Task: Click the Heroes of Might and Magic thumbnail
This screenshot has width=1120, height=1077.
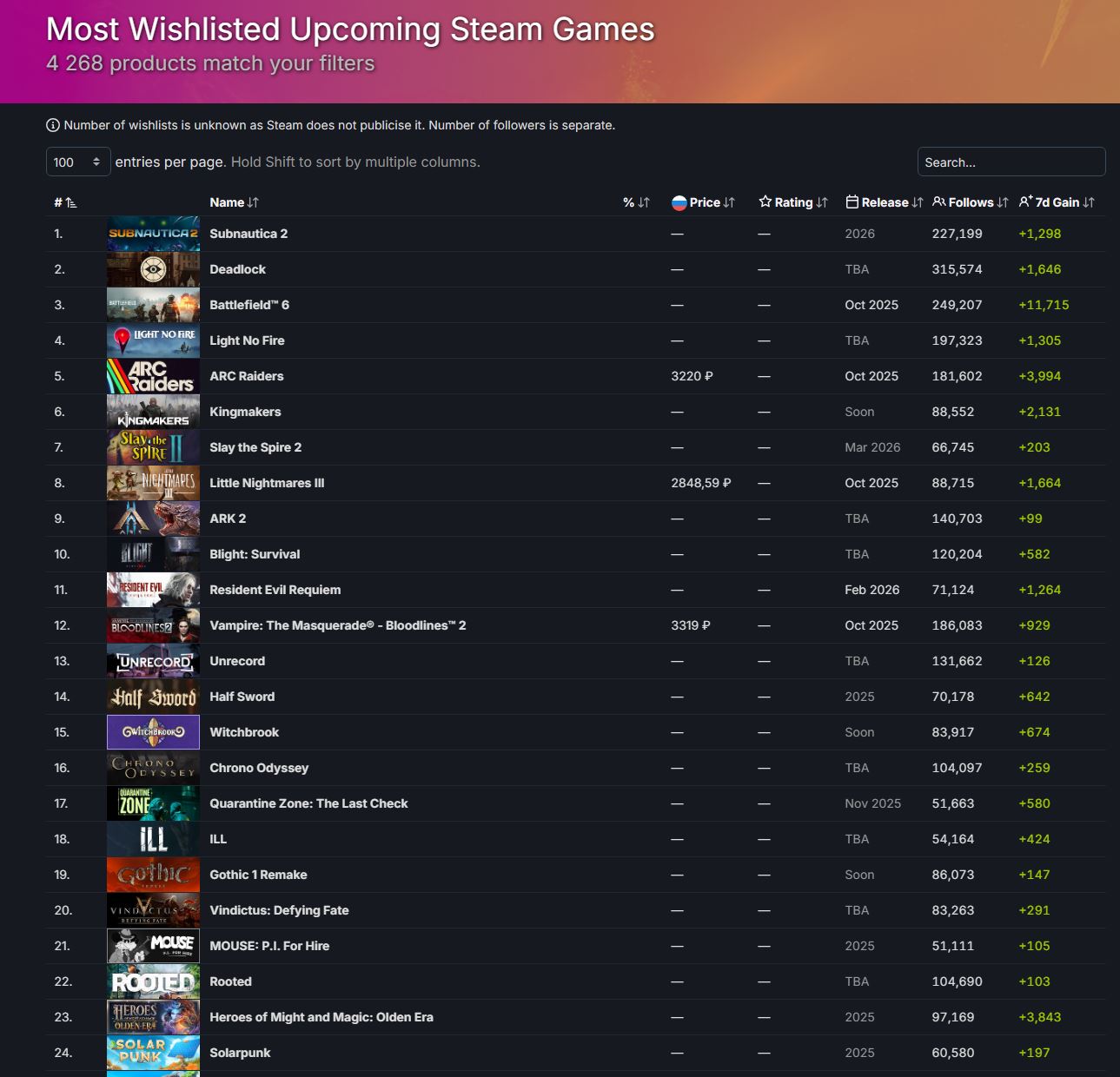Action: click(x=153, y=1017)
